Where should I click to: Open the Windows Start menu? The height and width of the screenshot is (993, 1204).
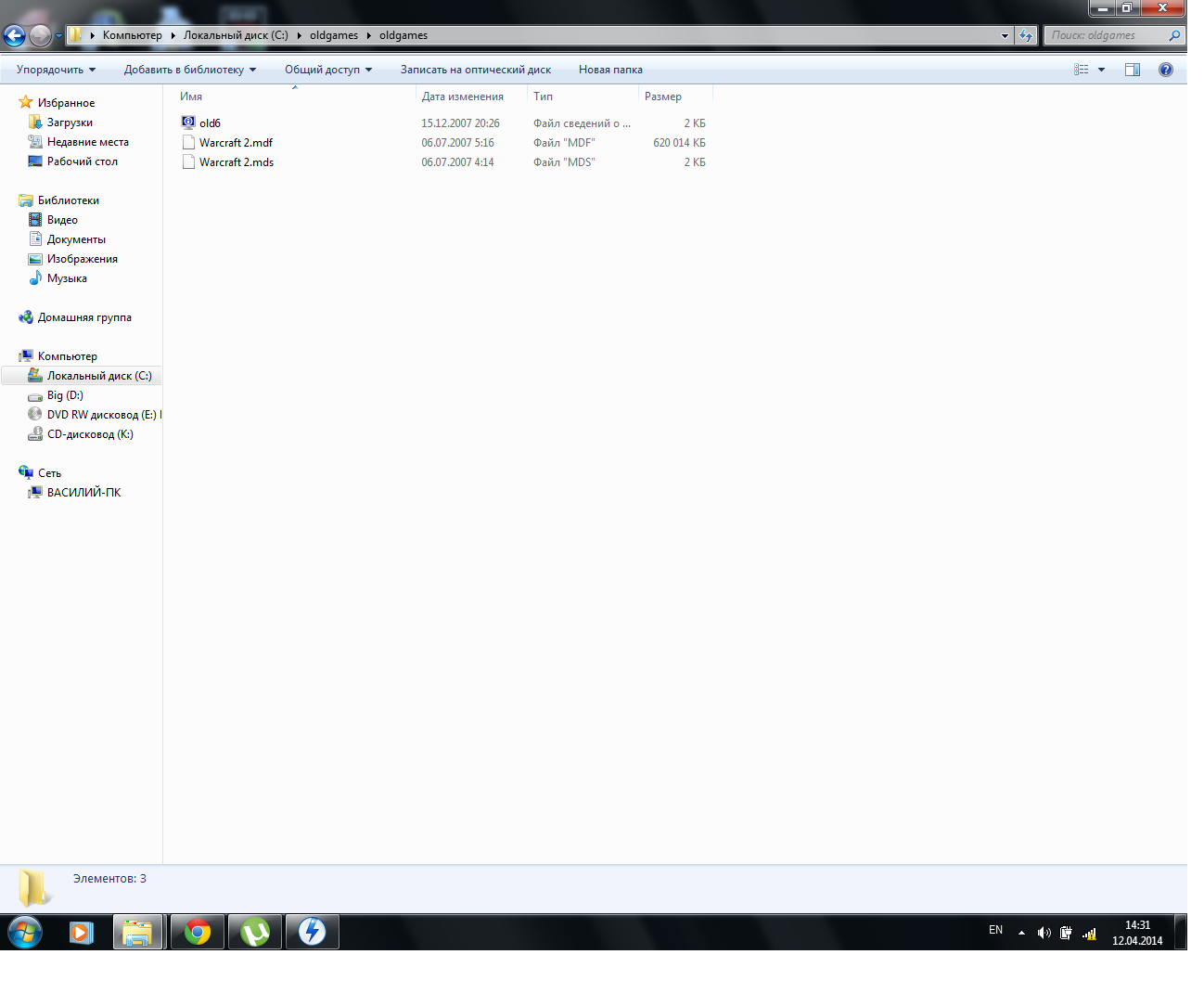25,932
